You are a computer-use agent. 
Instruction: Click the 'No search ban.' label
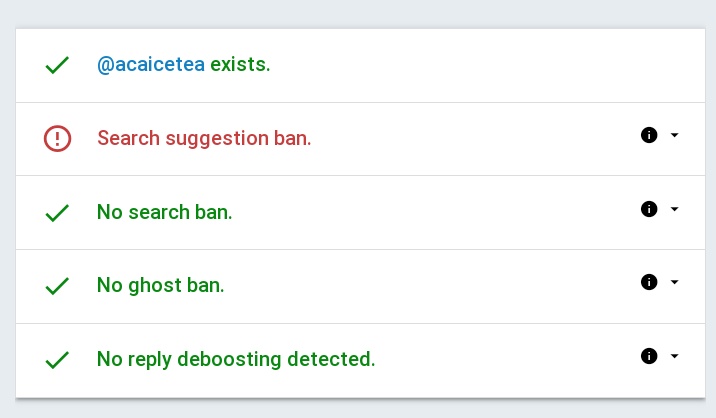click(164, 212)
